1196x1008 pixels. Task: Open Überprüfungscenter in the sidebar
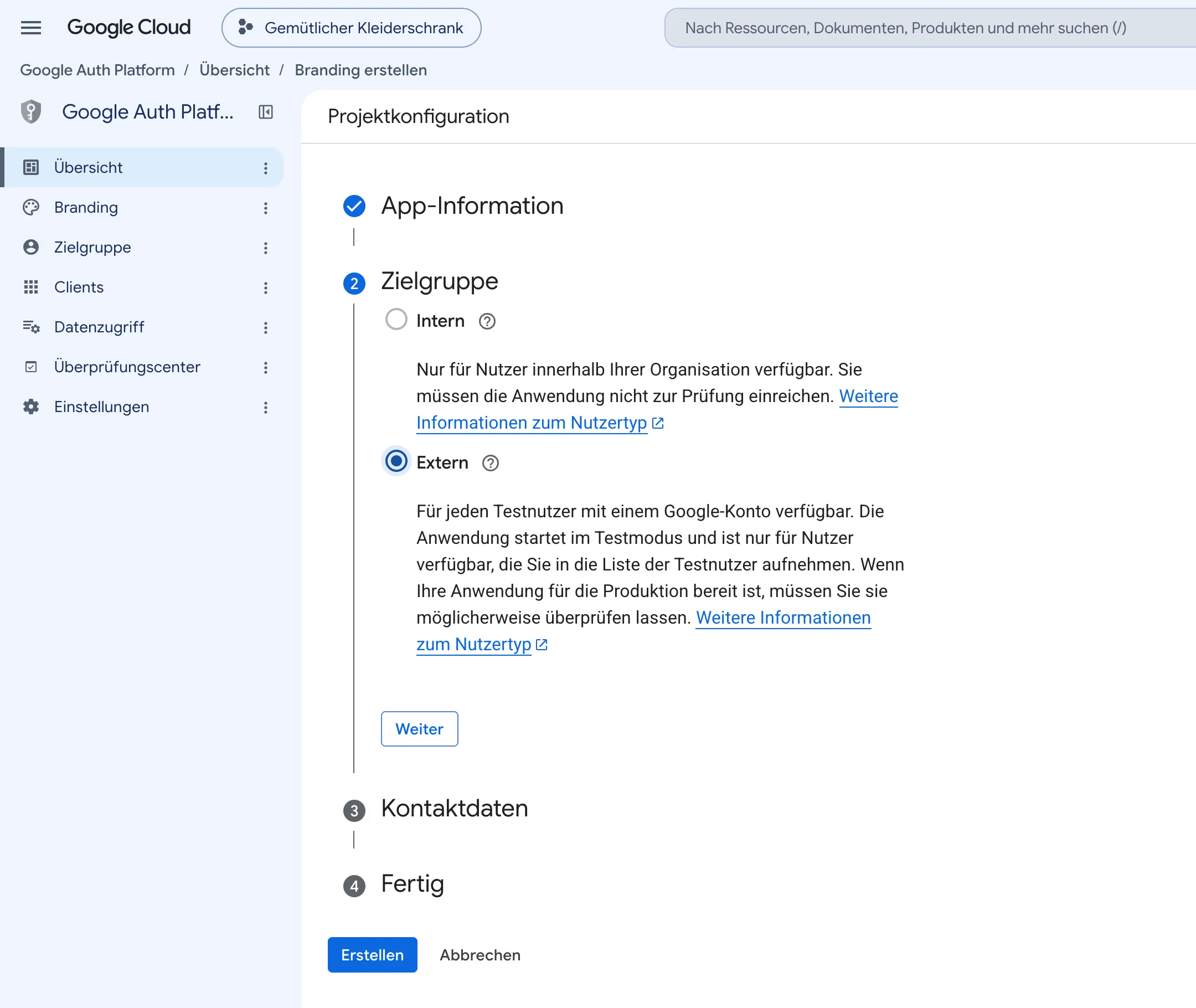[143, 367]
